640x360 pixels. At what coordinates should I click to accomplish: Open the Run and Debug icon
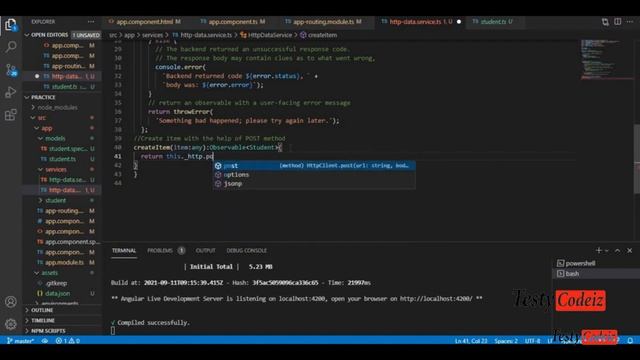click(11, 92)
